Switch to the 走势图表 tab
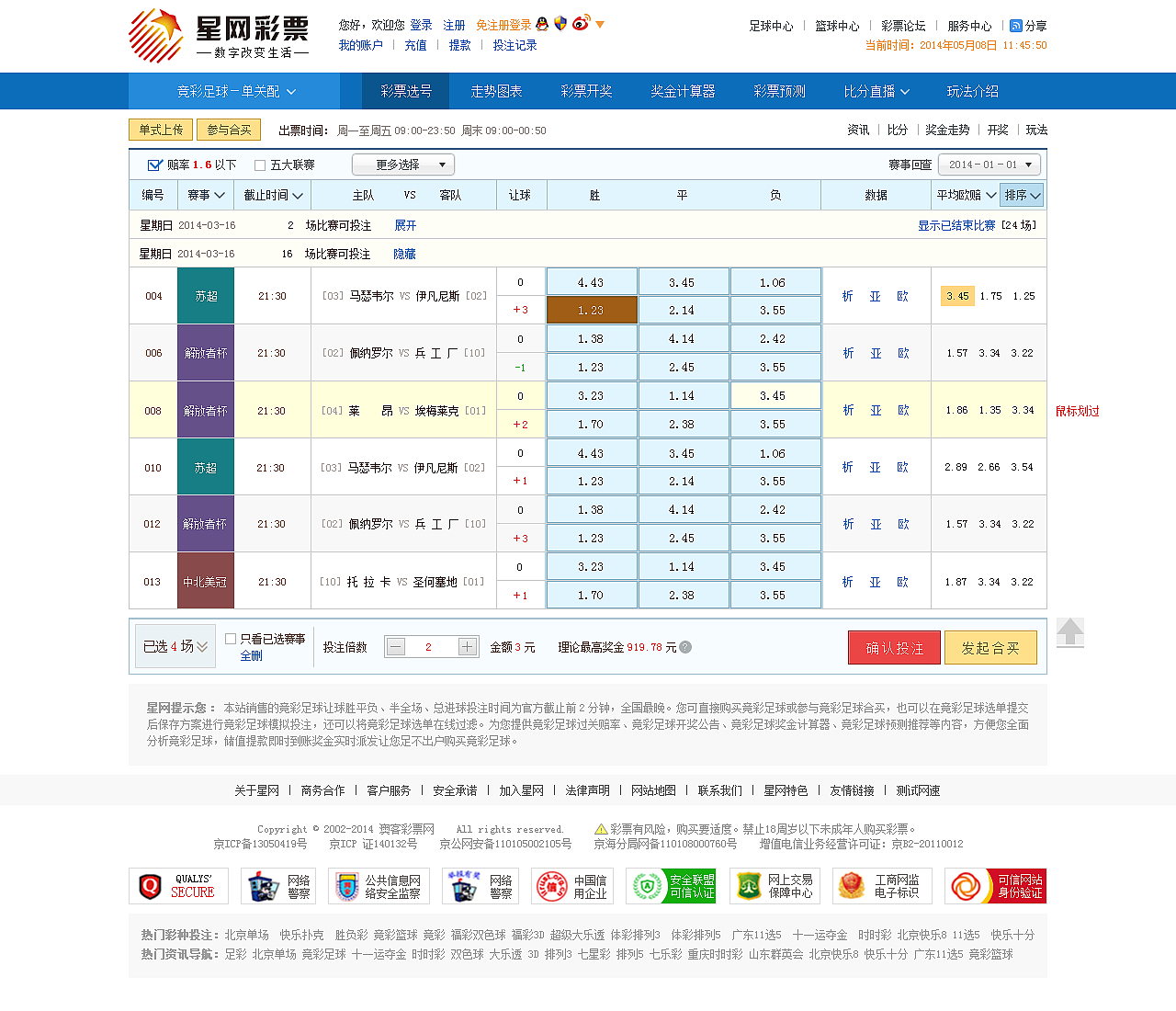1176x1011 pixels. tap(497, 91)
